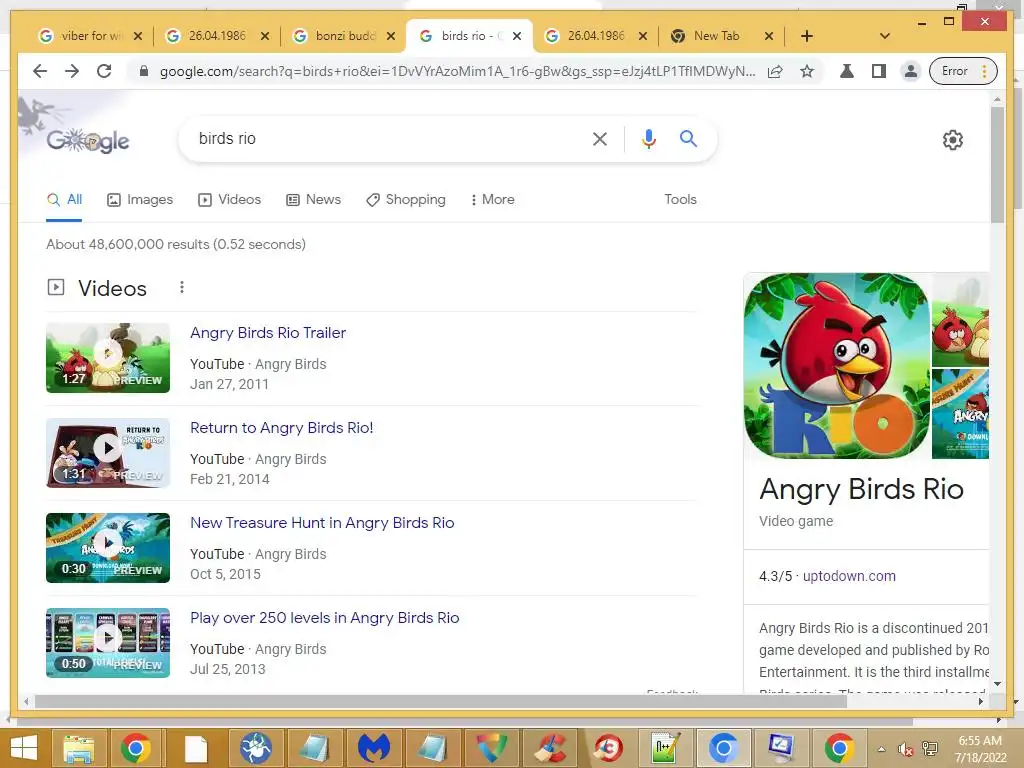The height and width of the screenshot is (768, 1024).
Task: Switch to Videos results
Action: click(229, 200)
